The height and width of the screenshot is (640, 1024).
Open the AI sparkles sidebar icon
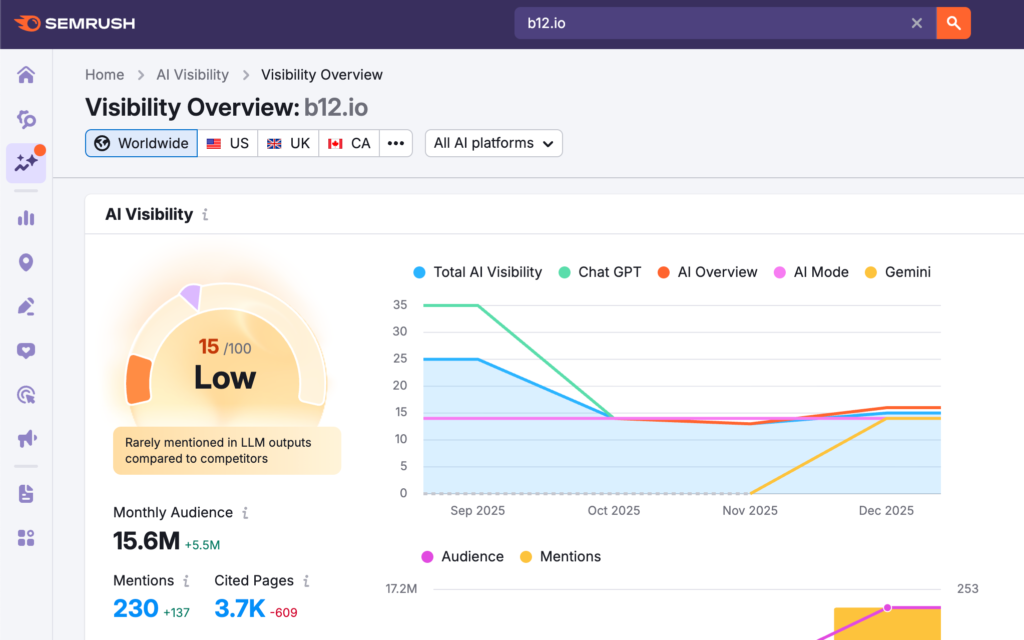[26, 163]
